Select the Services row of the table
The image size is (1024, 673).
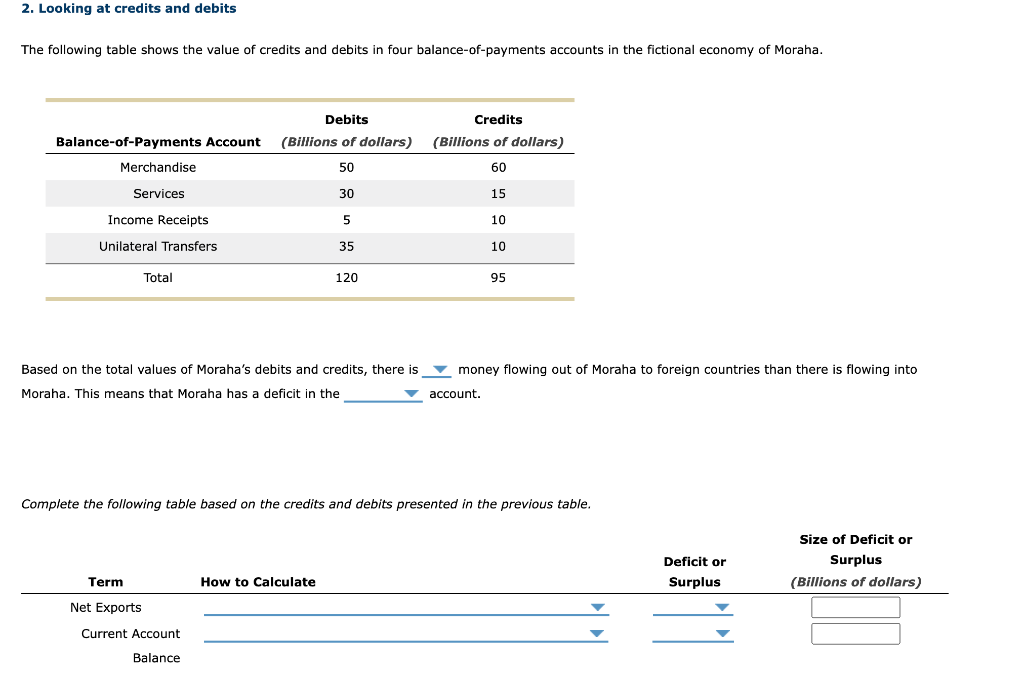[158, 193]
